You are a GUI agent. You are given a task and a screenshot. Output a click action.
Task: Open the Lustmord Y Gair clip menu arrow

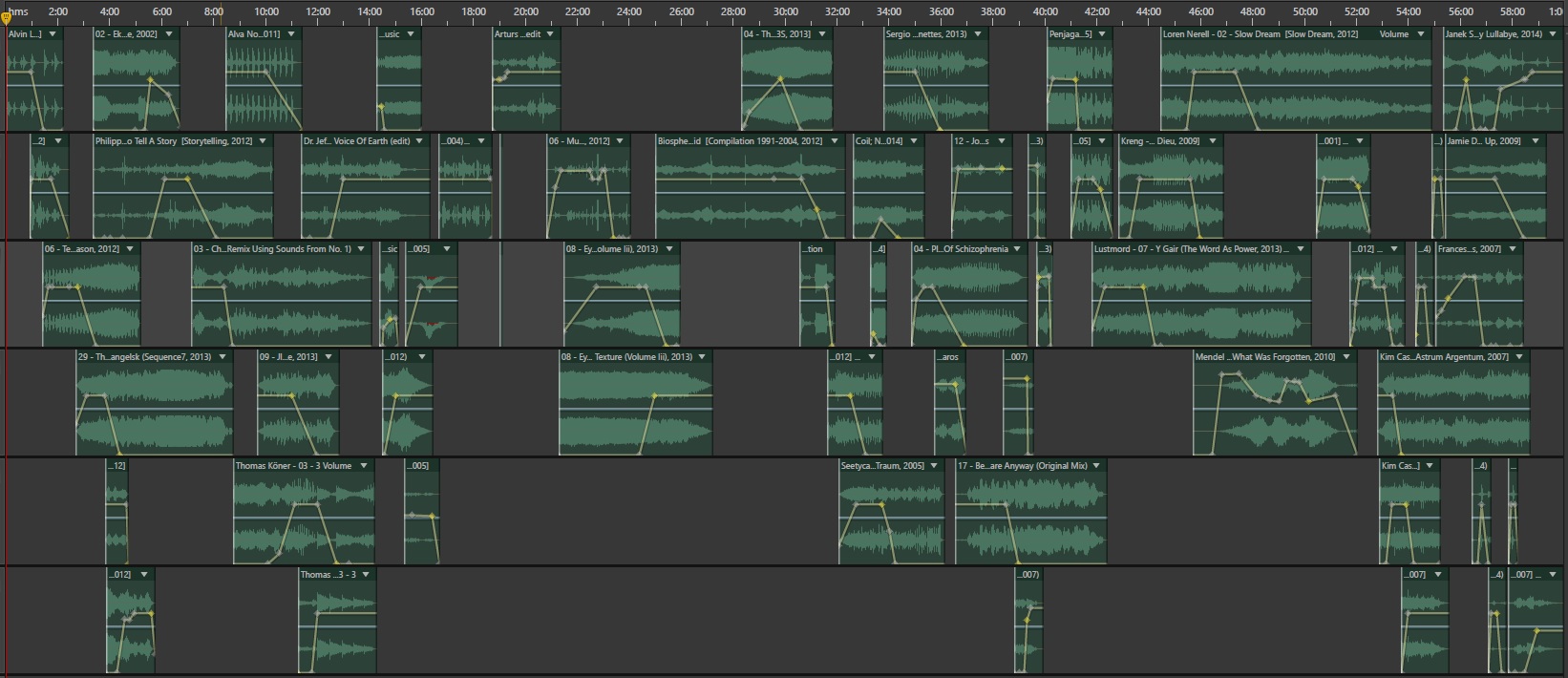[x=1300, y=249]
